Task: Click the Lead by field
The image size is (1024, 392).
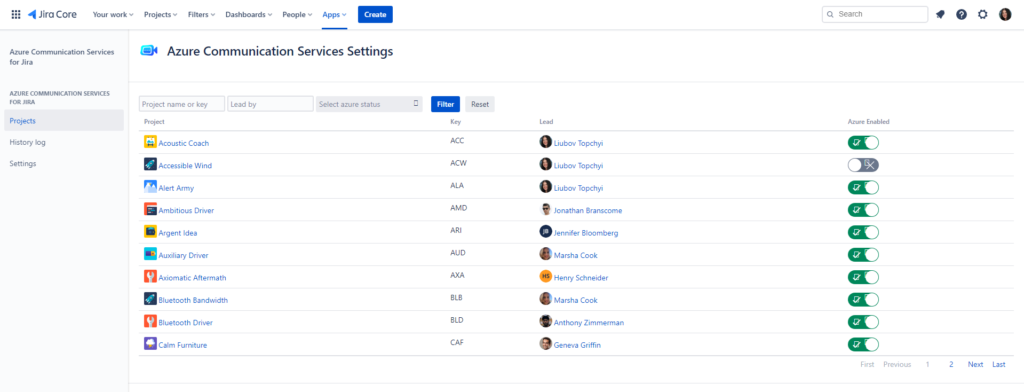Action: (x=270, y=104)
